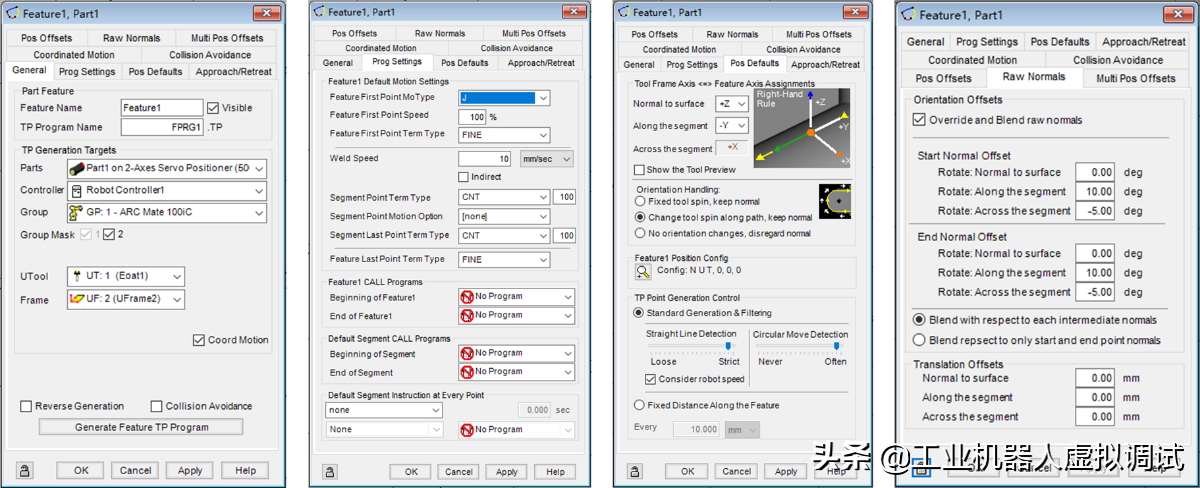Uncheck the Coord Motion checkbox

[x=199, y=340]
